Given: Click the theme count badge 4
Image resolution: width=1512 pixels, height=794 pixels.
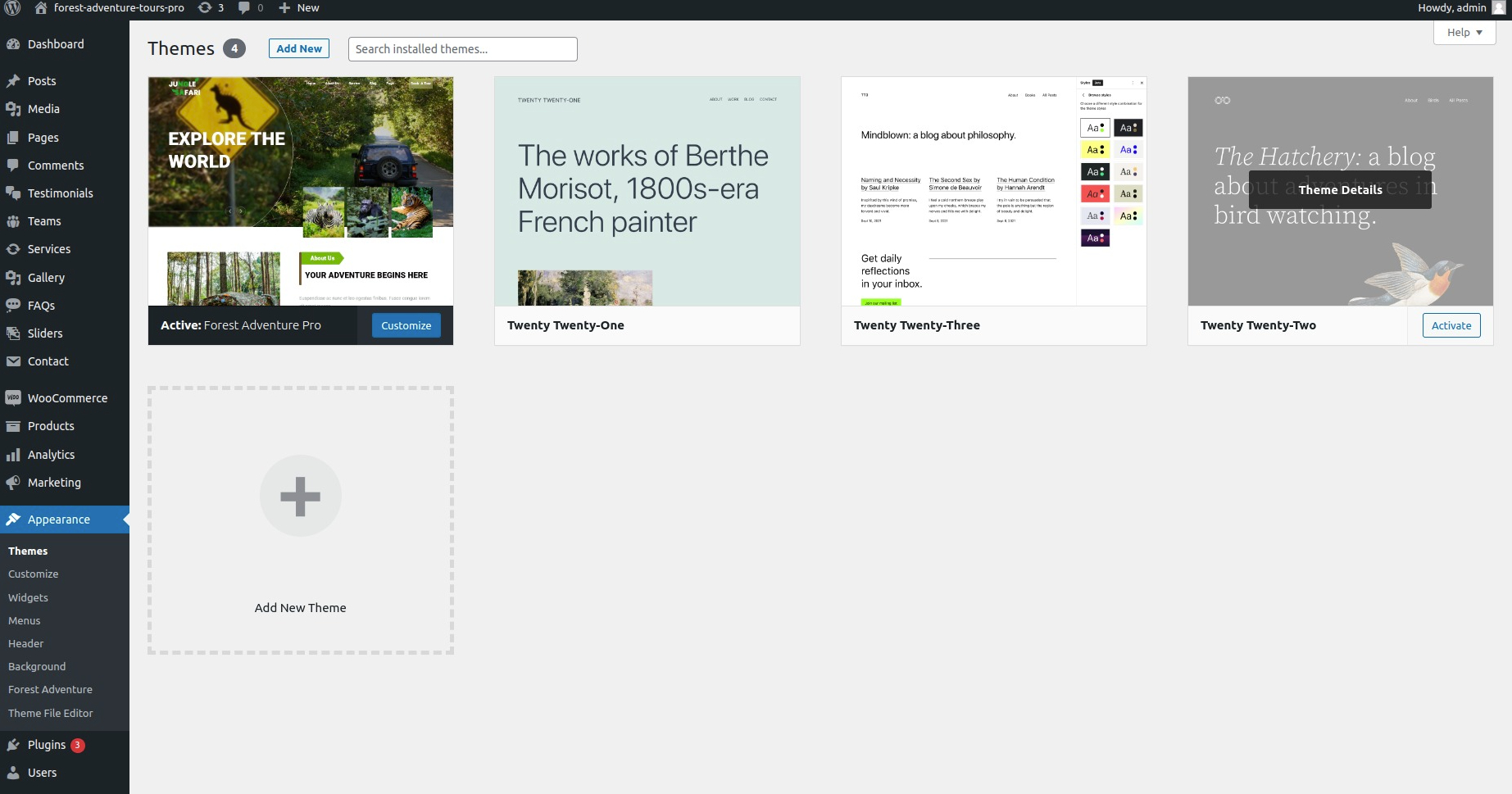Looking at the screenshot, I should [x=234, y=48].
